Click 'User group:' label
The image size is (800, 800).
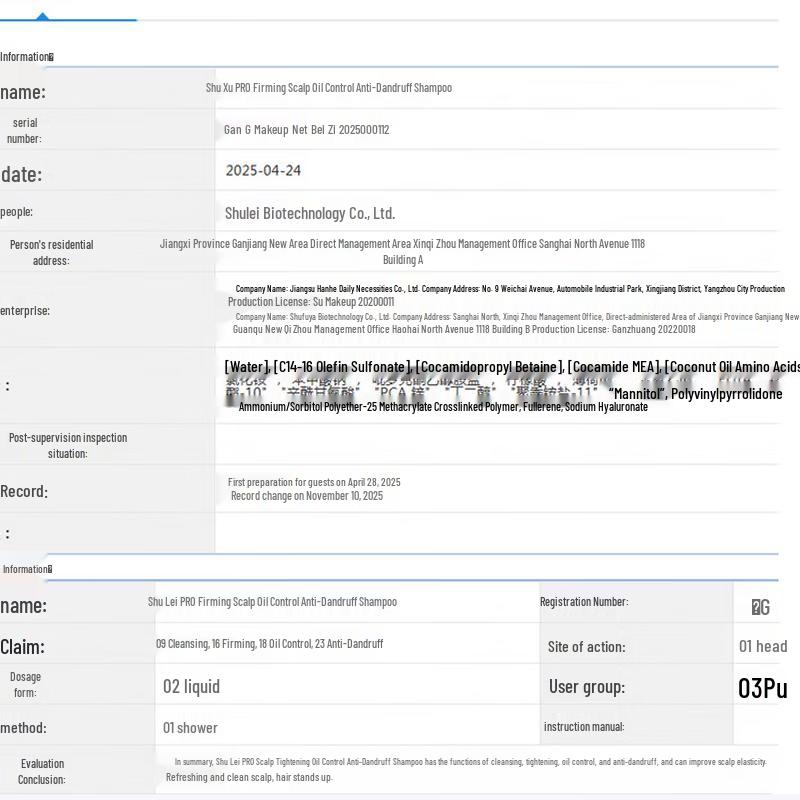pos(587,687)
